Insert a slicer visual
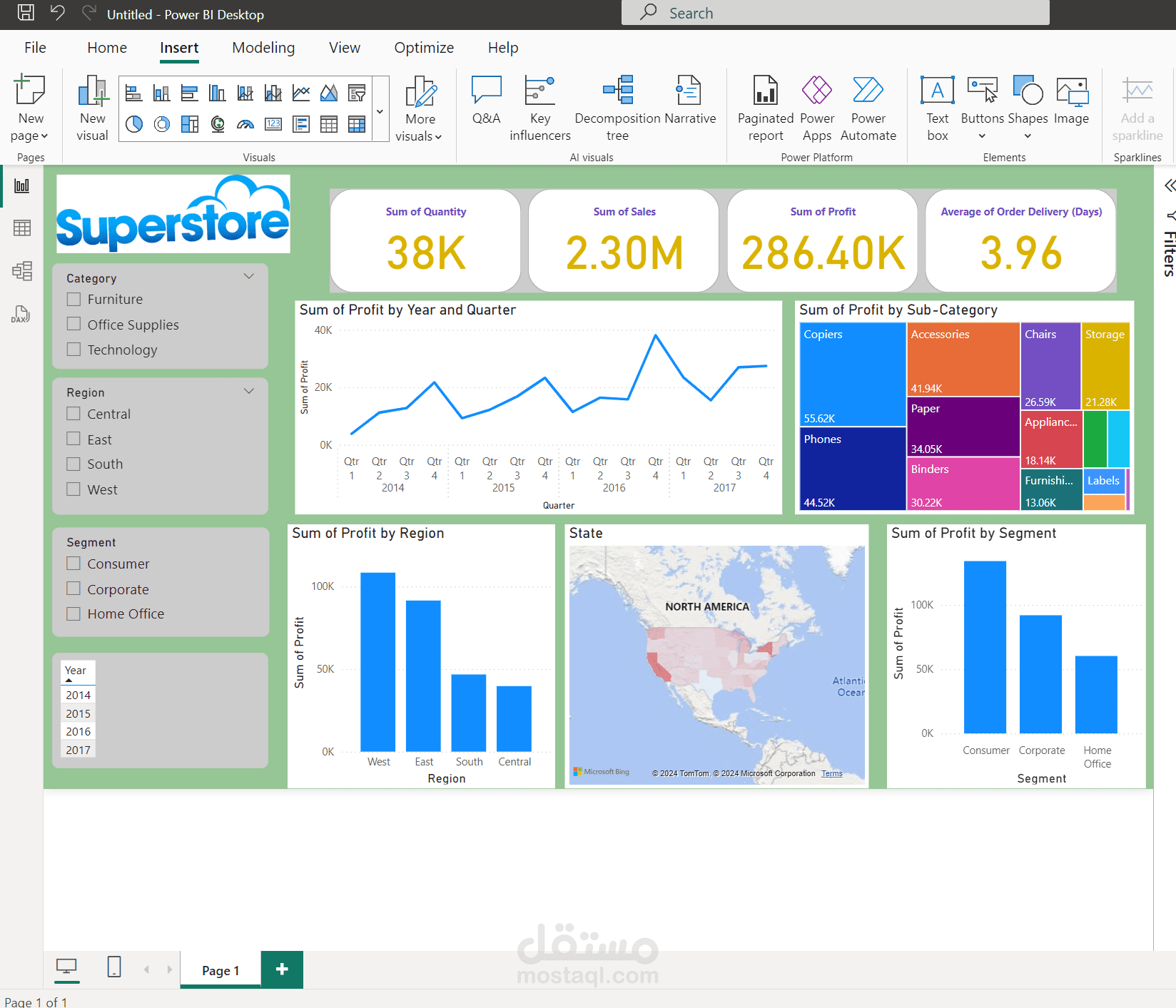The image size is (1176, 1008). (357, 93)
